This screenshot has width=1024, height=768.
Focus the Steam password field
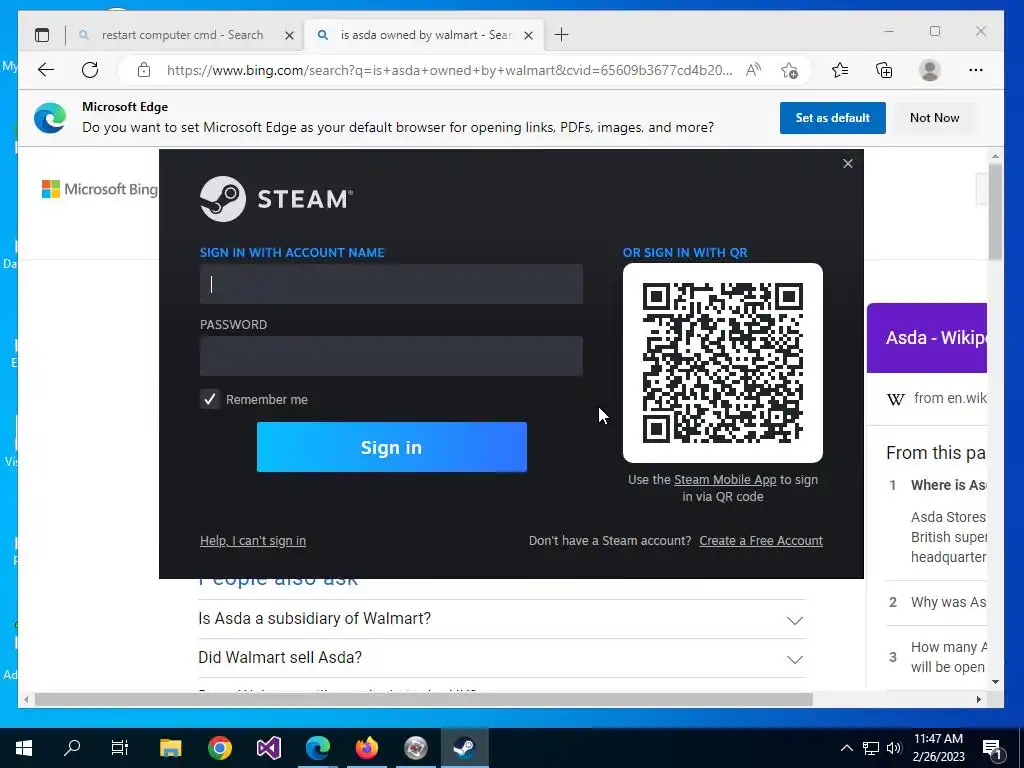pyautogui.click(x=391, y=356)
